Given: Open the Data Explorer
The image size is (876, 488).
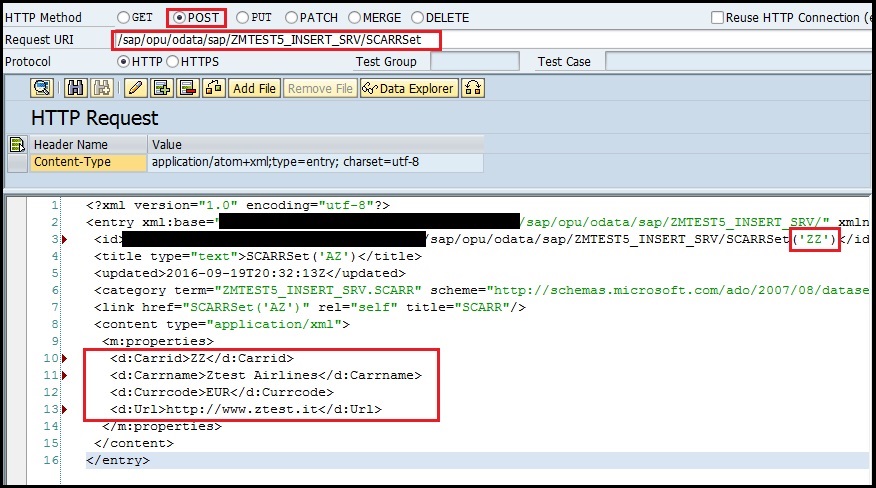Looking at the screenshot, I should pyautogui.click(x=409, y=88).
